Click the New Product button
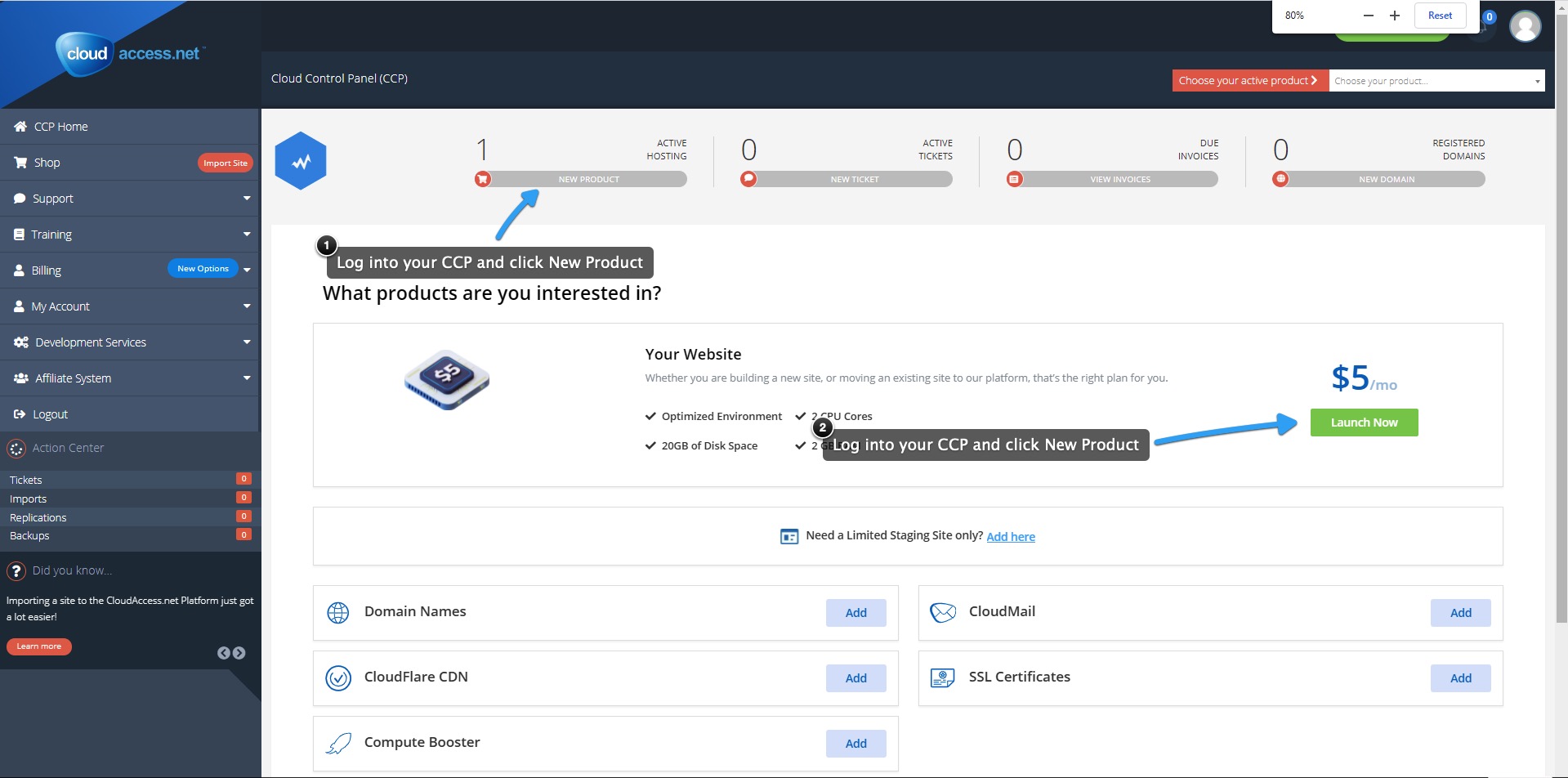Viewport: 1568px width, 778px height. pos(588,179)
